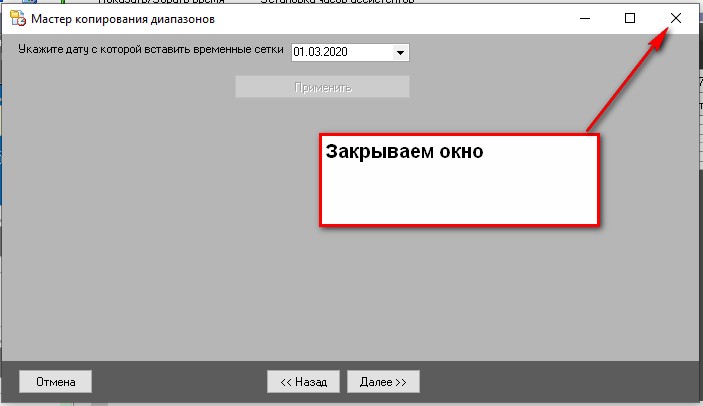Proceed with the Далее >> button
This screenshot has width=703, height=406.
[383, 381]
